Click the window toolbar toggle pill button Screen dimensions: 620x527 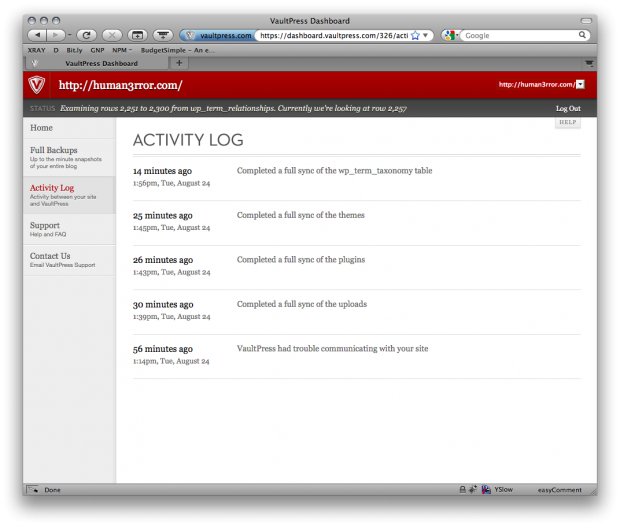pos(586,21)
